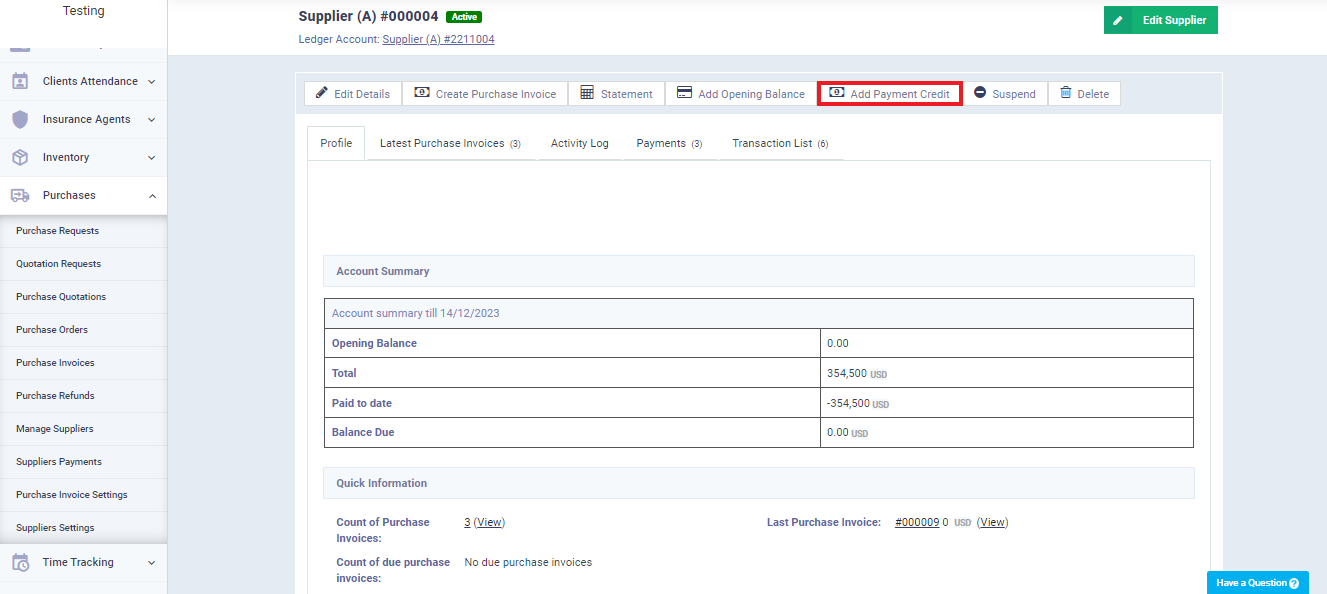Open Purchase Refunds in the sidebar
Image resolution: width=1327 pixels, height=594 pixels.
(x=84, y=396)
